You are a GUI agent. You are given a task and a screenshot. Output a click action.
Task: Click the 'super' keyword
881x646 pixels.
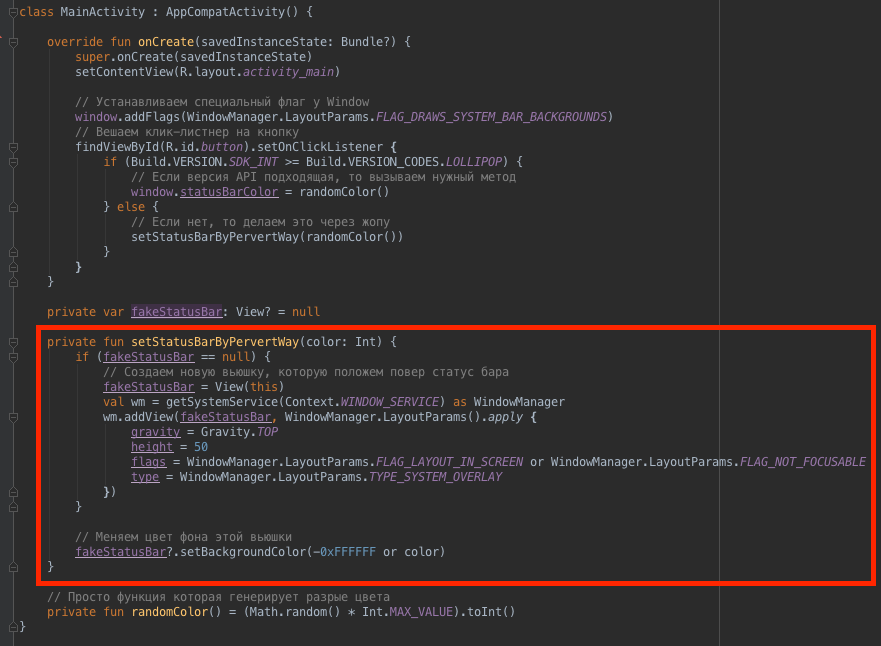pyautogui.click(x=92, y=57)
